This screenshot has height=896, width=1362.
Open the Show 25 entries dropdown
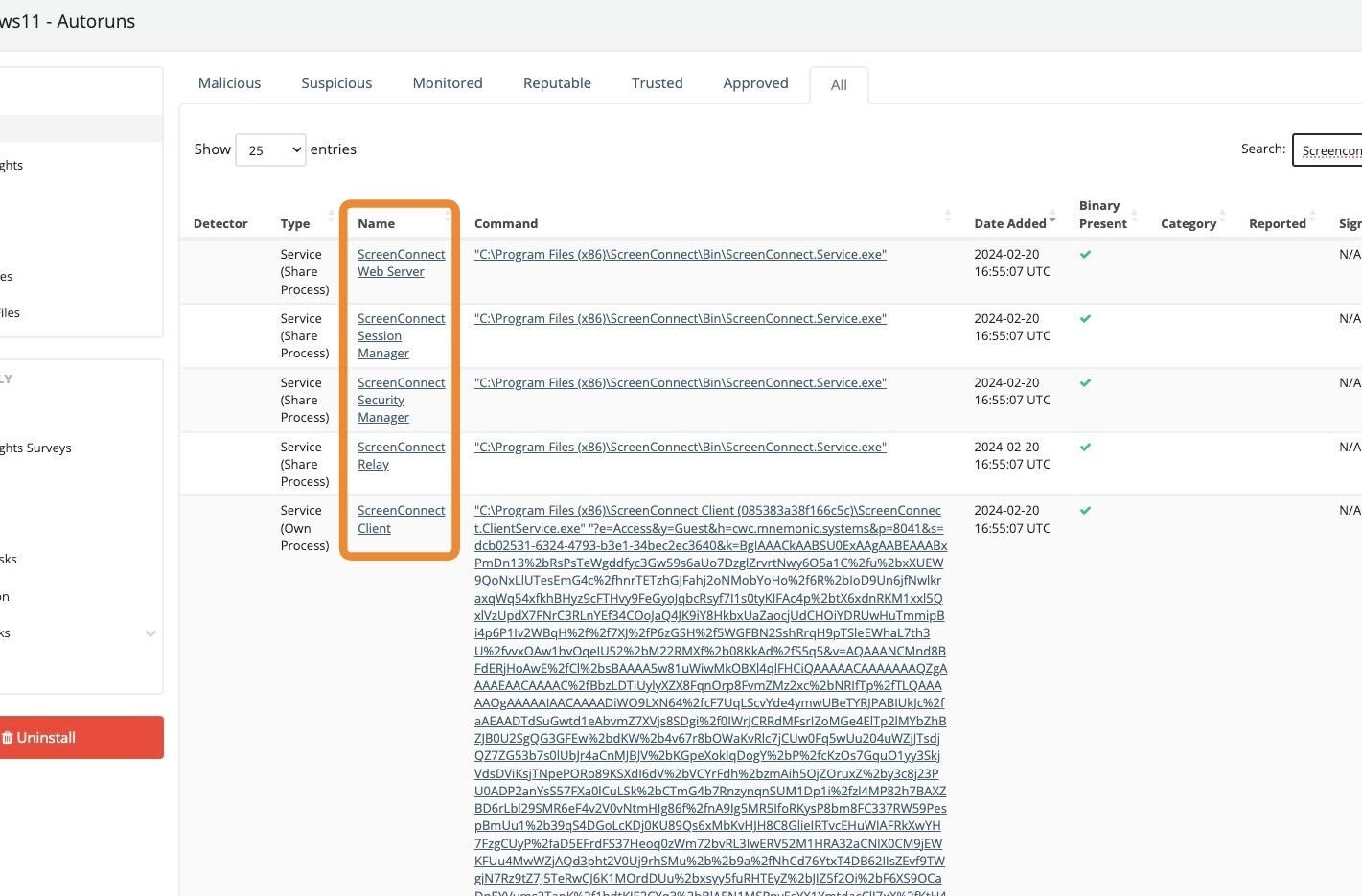(269, 149)
